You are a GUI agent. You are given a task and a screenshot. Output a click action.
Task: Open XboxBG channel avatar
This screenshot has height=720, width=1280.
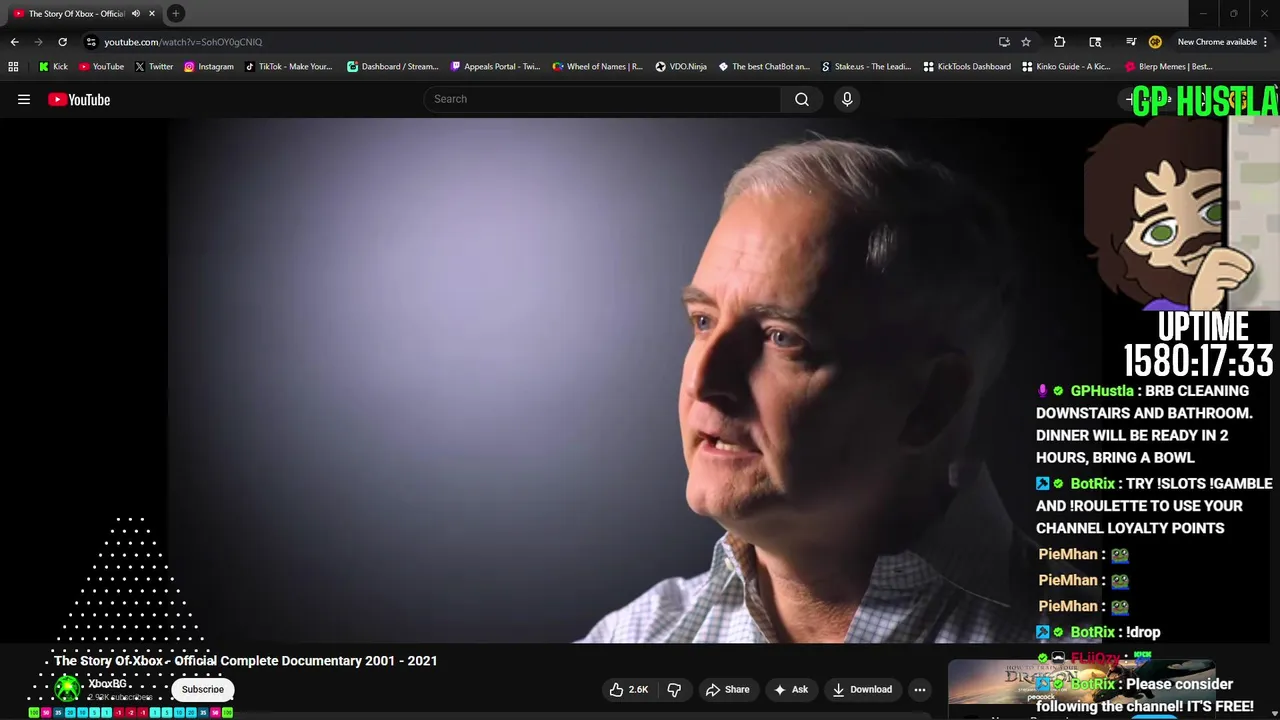point(67,688)
